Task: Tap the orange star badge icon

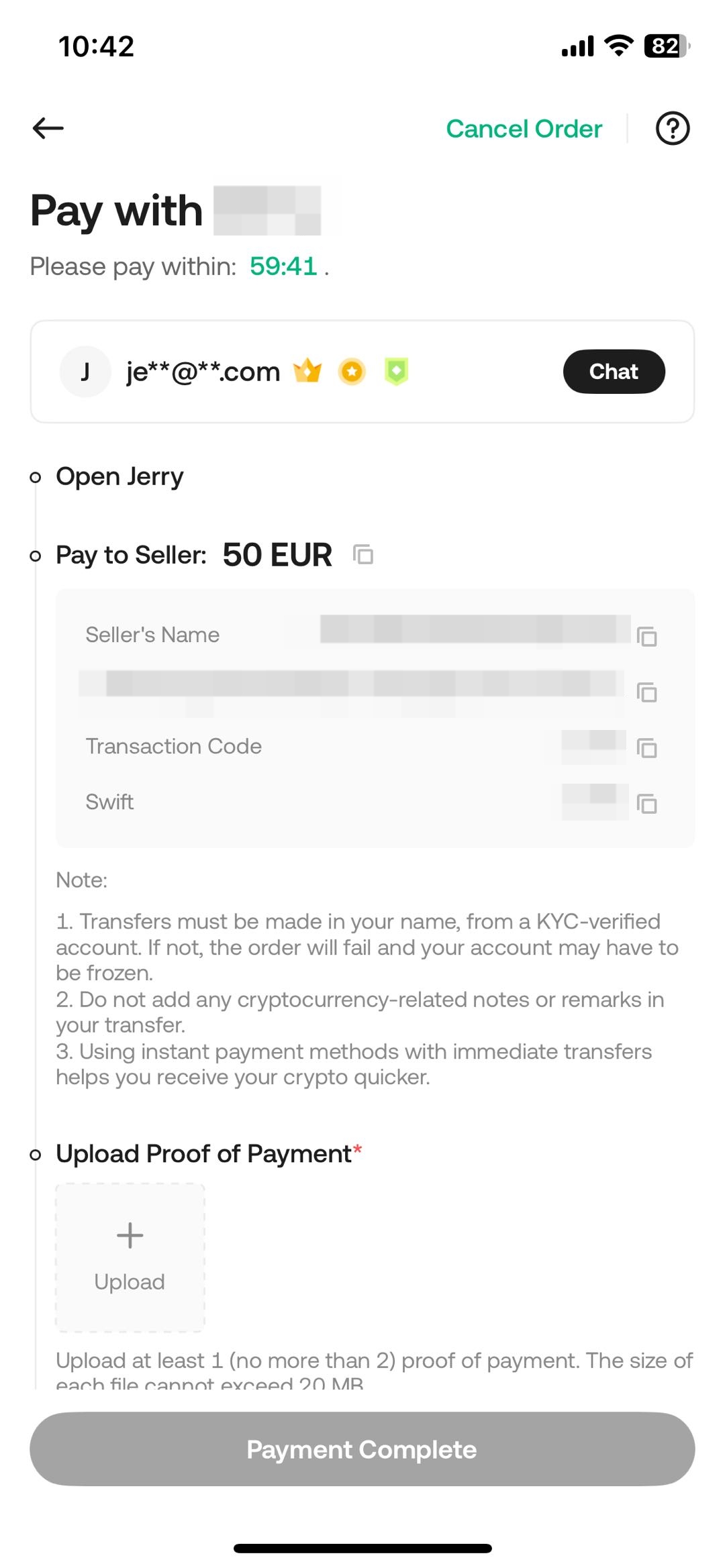Action: pyautogui.click(x=352, y=371)
